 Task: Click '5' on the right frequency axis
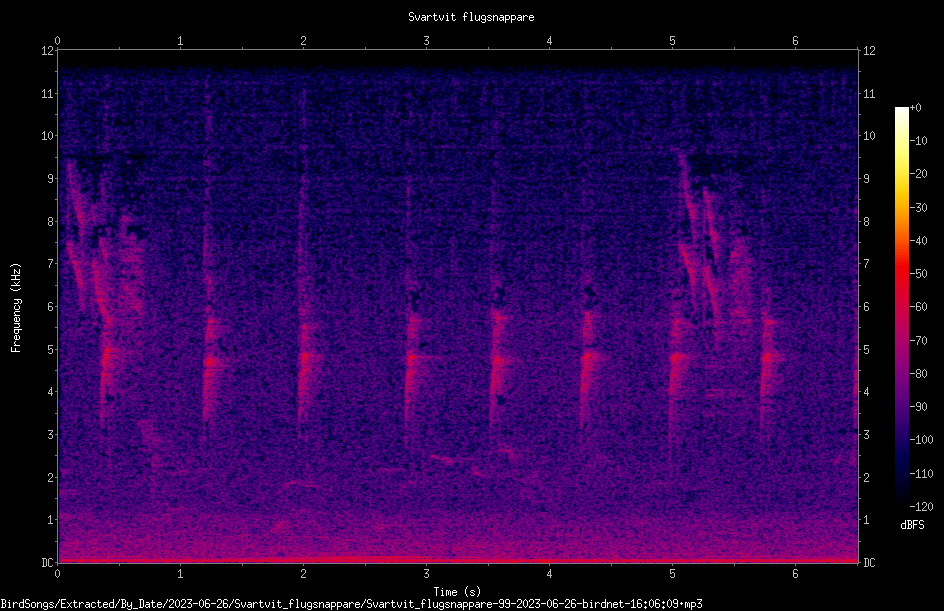[x=866, y=349]
